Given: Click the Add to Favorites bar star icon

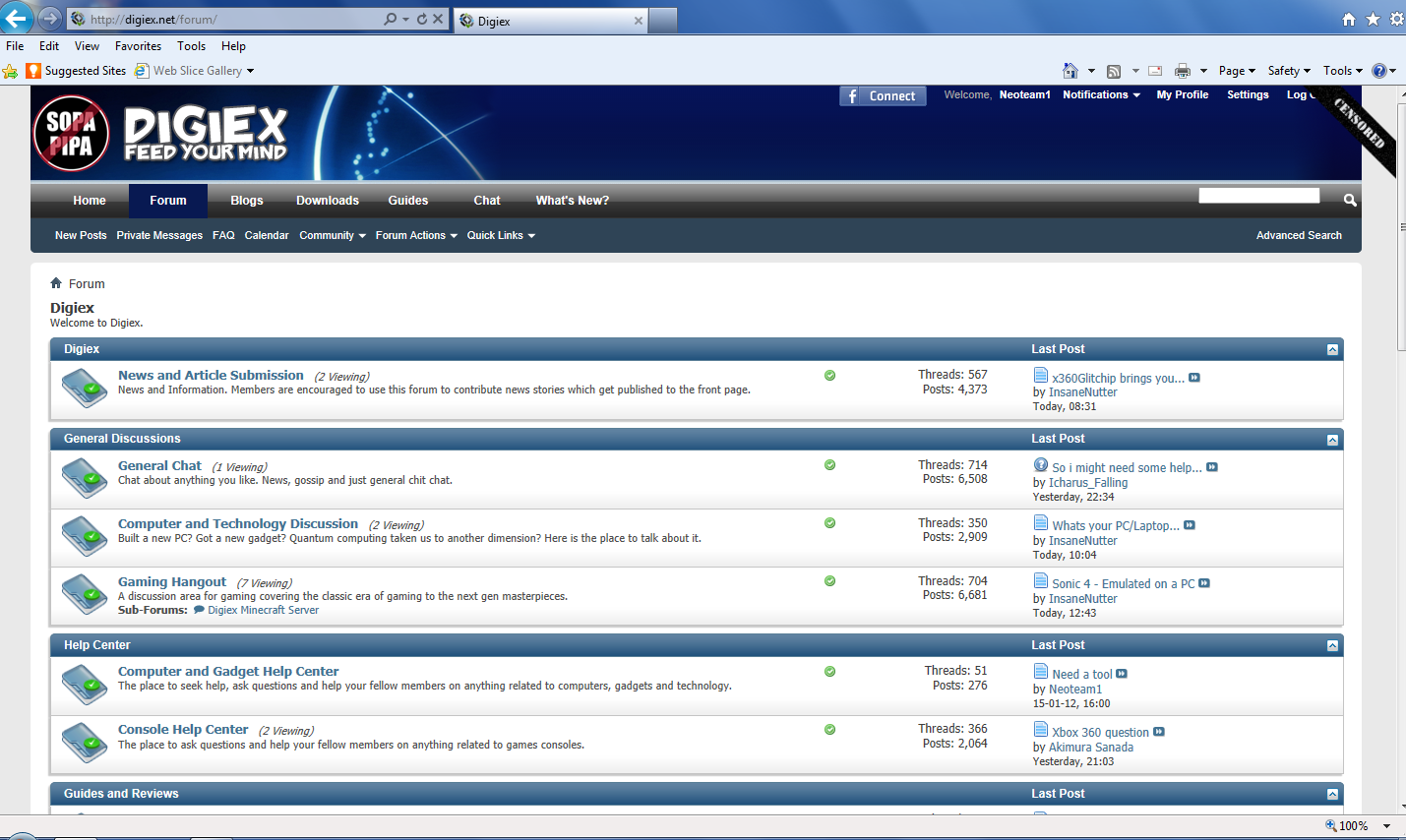Looking at the screenshot, I should coord(10,71).
